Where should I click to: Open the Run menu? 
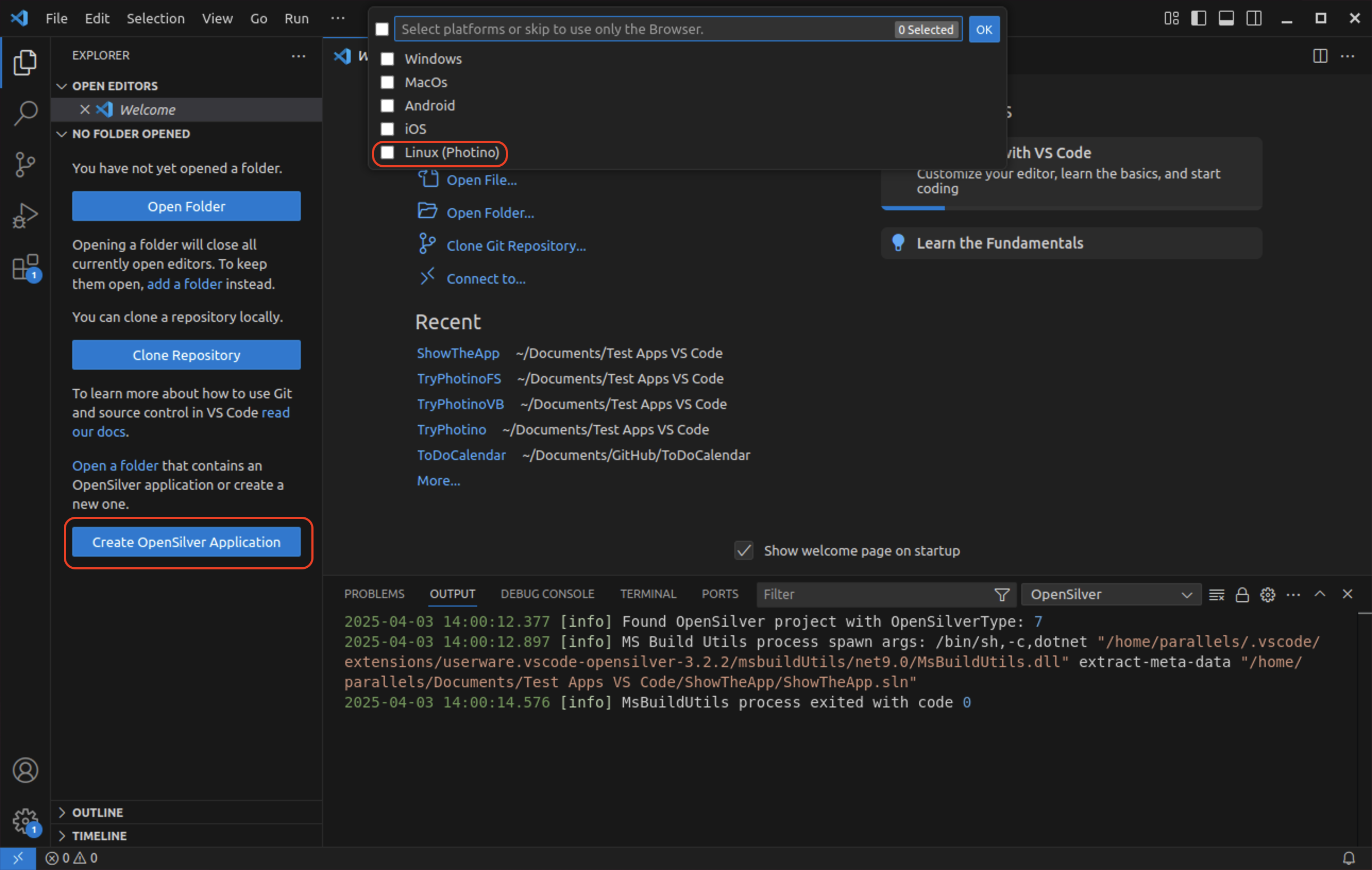pyautogui.click(x=297, y=18)
